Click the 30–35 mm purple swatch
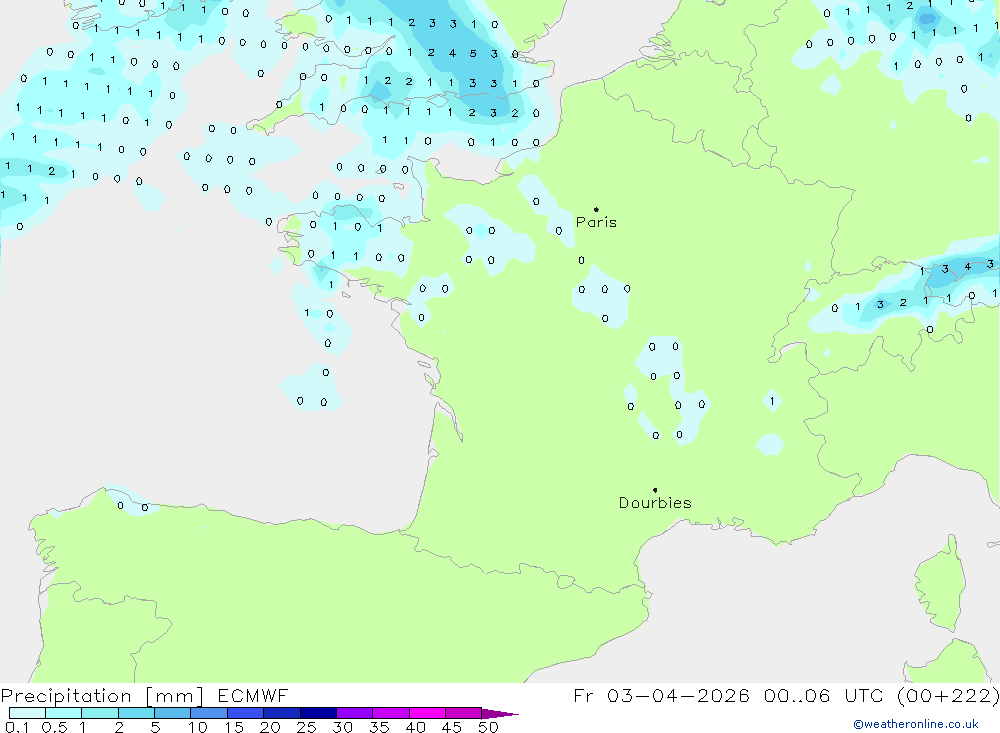Image resolution: width=1000 pixels, height=733 pixels. click(354, 713)
